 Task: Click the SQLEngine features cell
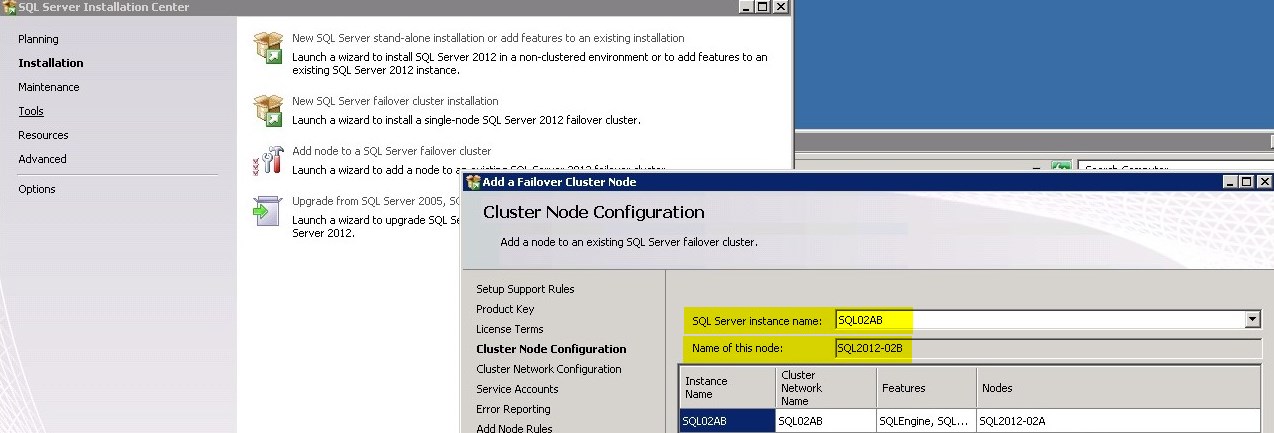[x=926, y=421]
